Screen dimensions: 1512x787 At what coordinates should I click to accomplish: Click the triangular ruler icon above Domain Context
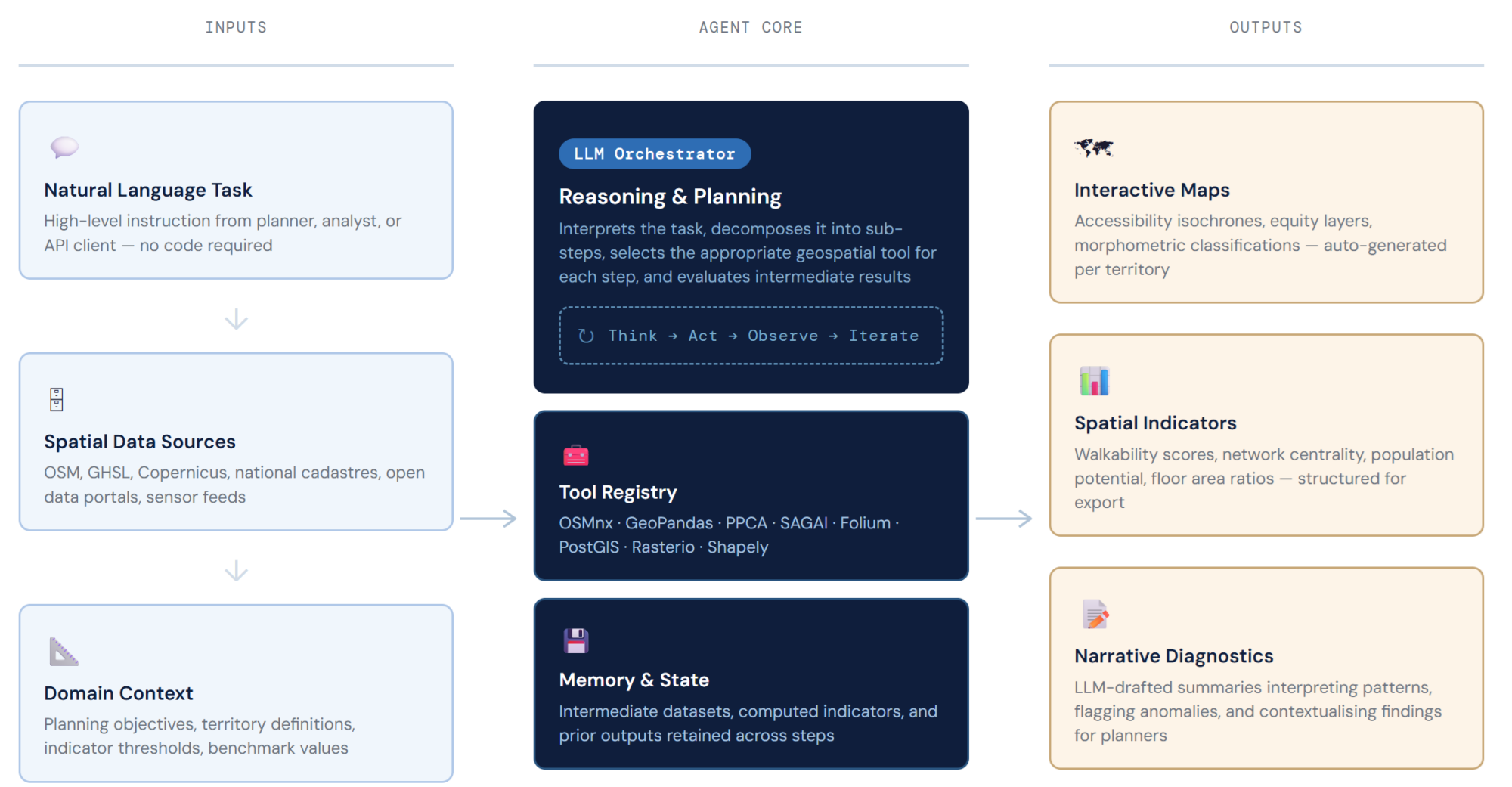click(64, 651)
